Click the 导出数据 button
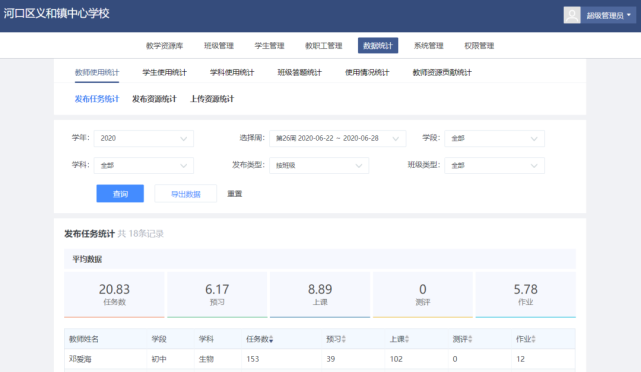The width and height of the screenshot is (641, 372). 186,193
